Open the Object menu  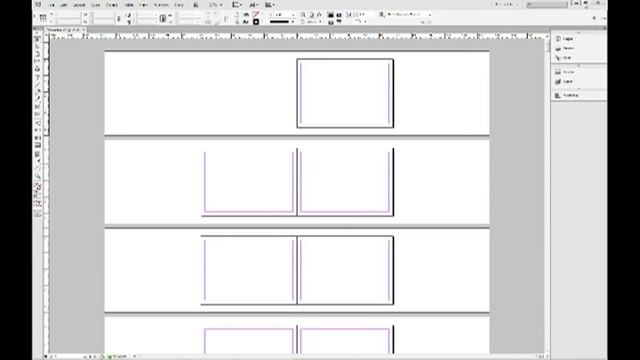(111, 5)
